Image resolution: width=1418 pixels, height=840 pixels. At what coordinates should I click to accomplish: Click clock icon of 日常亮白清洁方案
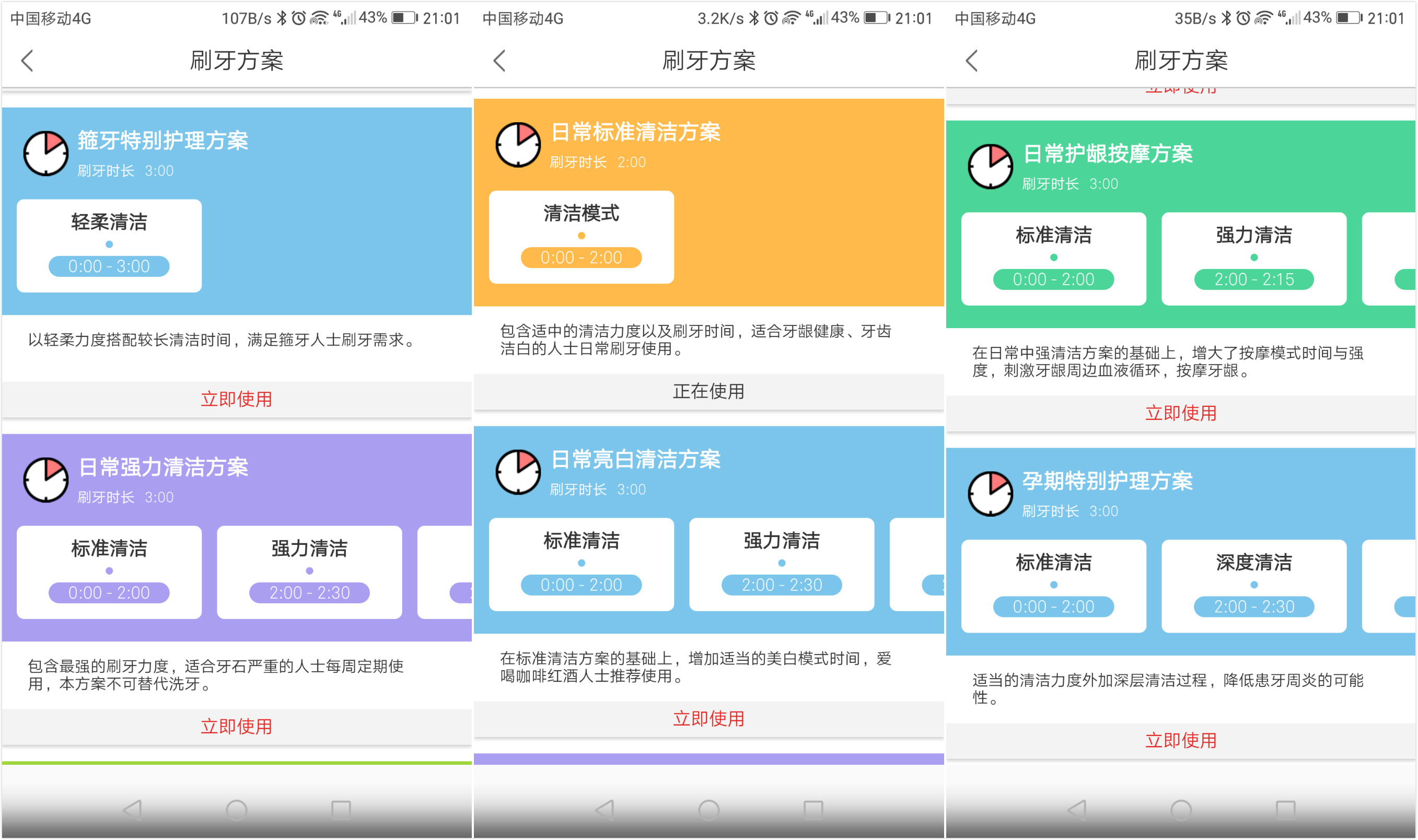518,472
